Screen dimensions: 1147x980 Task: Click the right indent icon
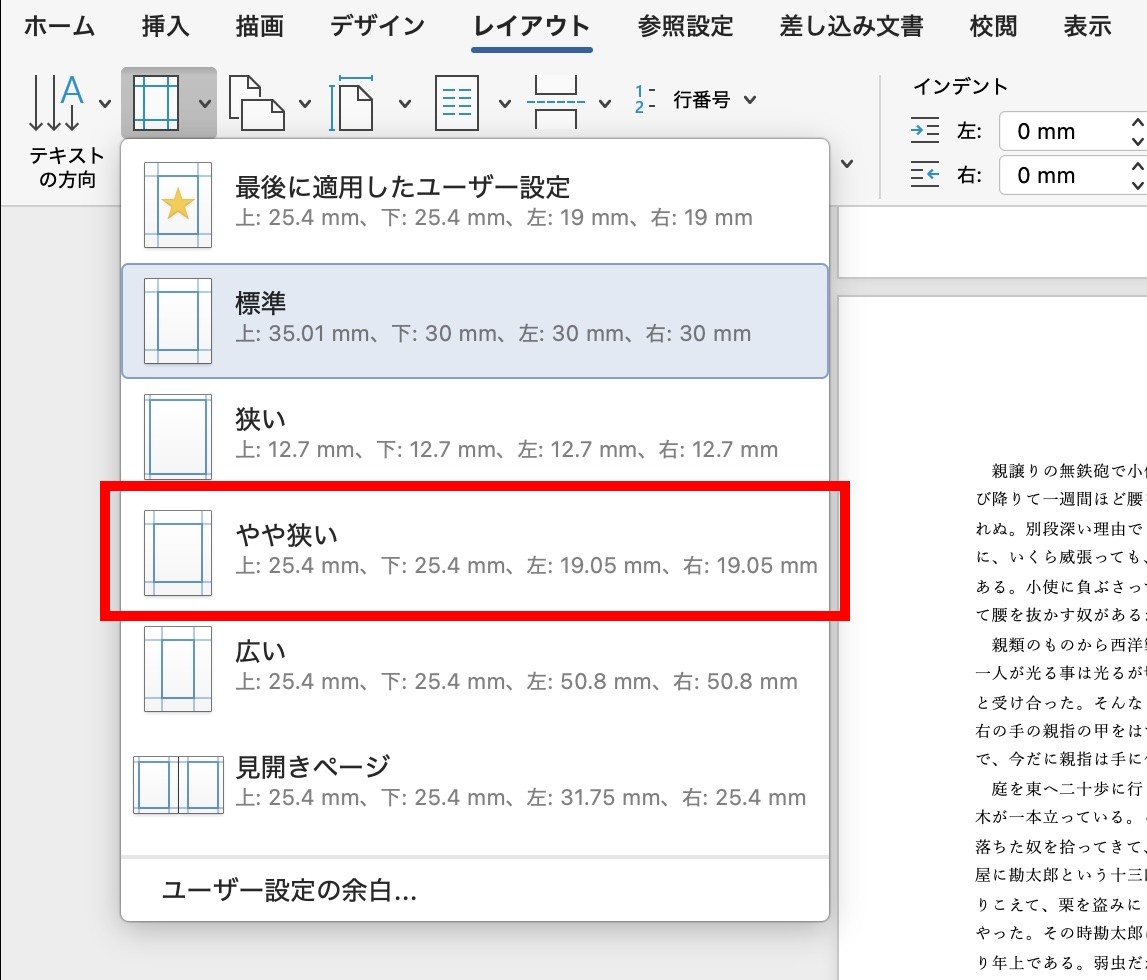click(x=925, y=175)
